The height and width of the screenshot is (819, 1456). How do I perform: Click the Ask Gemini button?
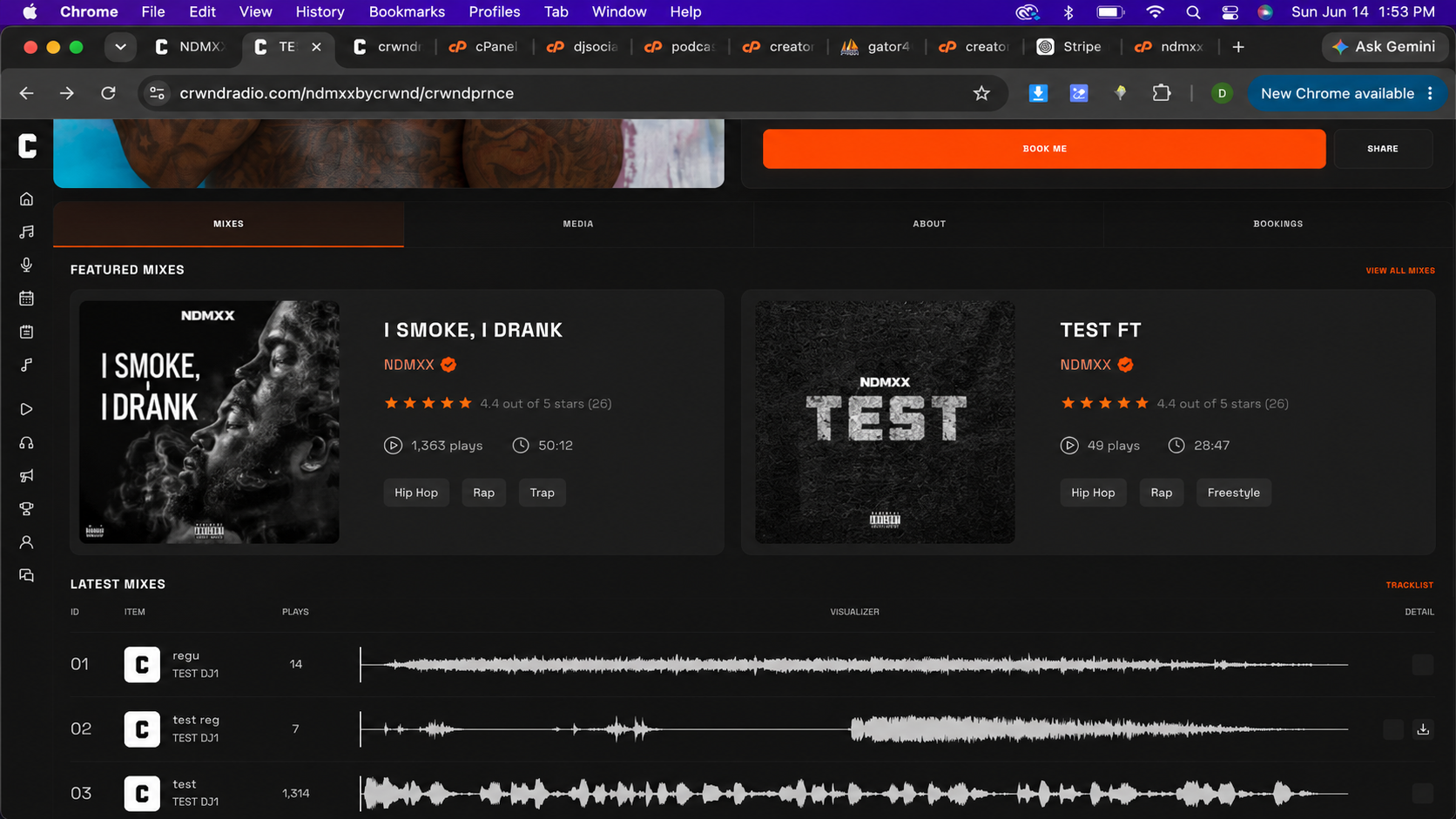pyautogui.click(x=1384, y=47)
